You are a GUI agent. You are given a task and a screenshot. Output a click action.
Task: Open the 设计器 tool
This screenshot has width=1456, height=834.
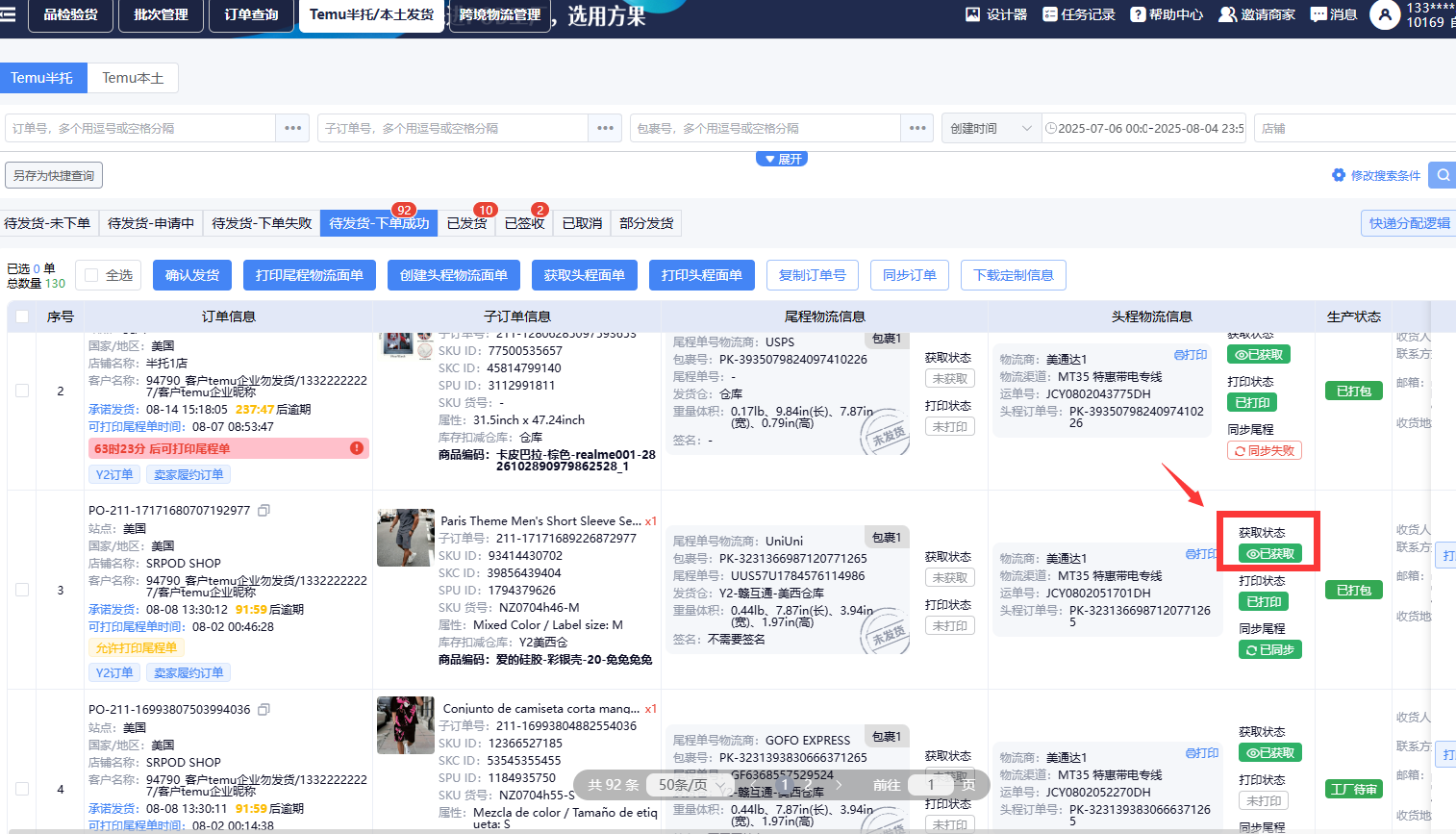pos(995,14)
